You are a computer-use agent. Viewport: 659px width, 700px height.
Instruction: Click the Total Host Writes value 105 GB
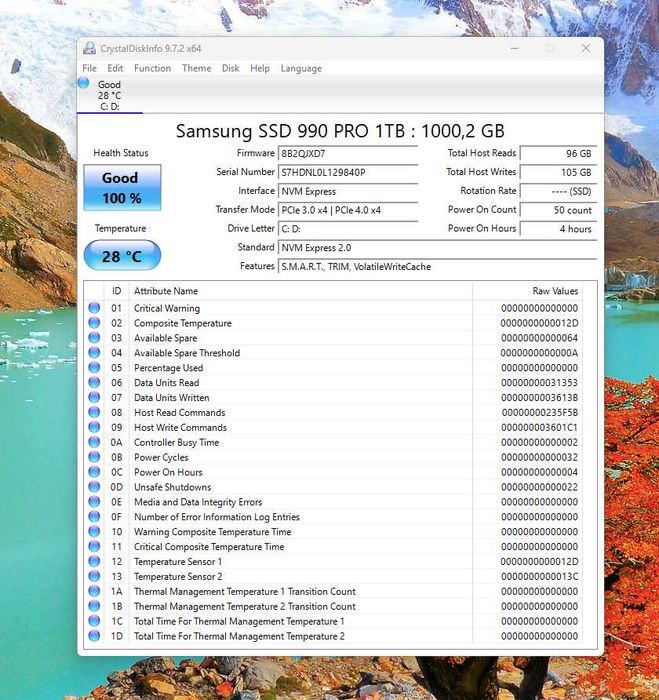(559, 172)
